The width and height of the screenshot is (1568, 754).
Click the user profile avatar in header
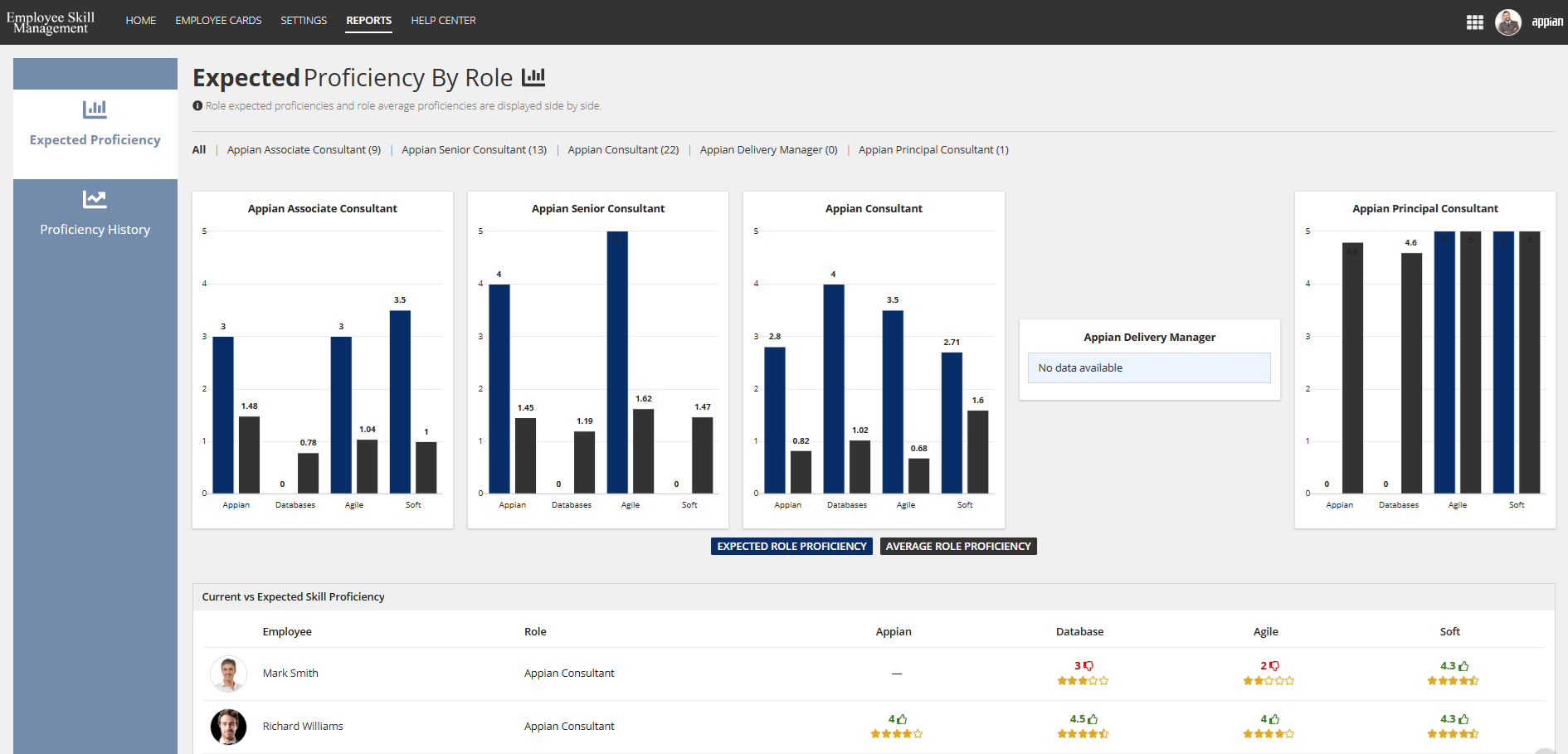[x=1507, y=22]
